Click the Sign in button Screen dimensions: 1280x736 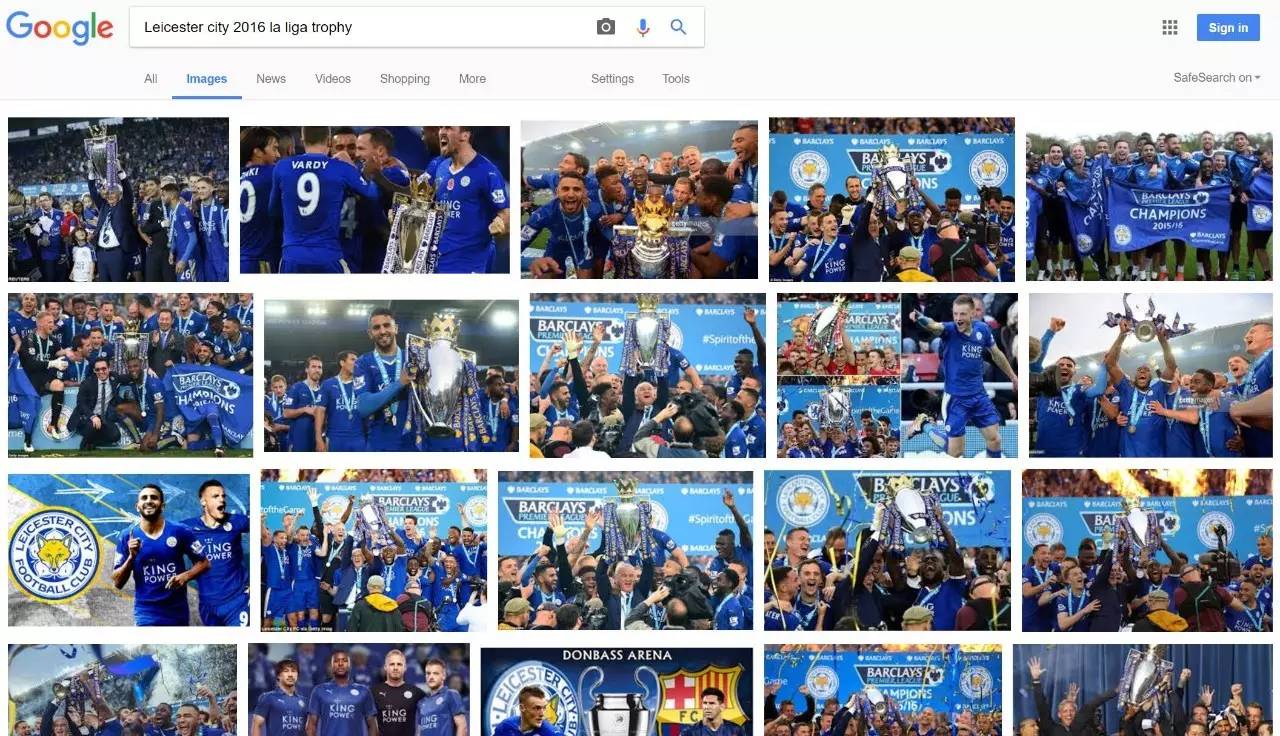click(x=1228, y=28)
